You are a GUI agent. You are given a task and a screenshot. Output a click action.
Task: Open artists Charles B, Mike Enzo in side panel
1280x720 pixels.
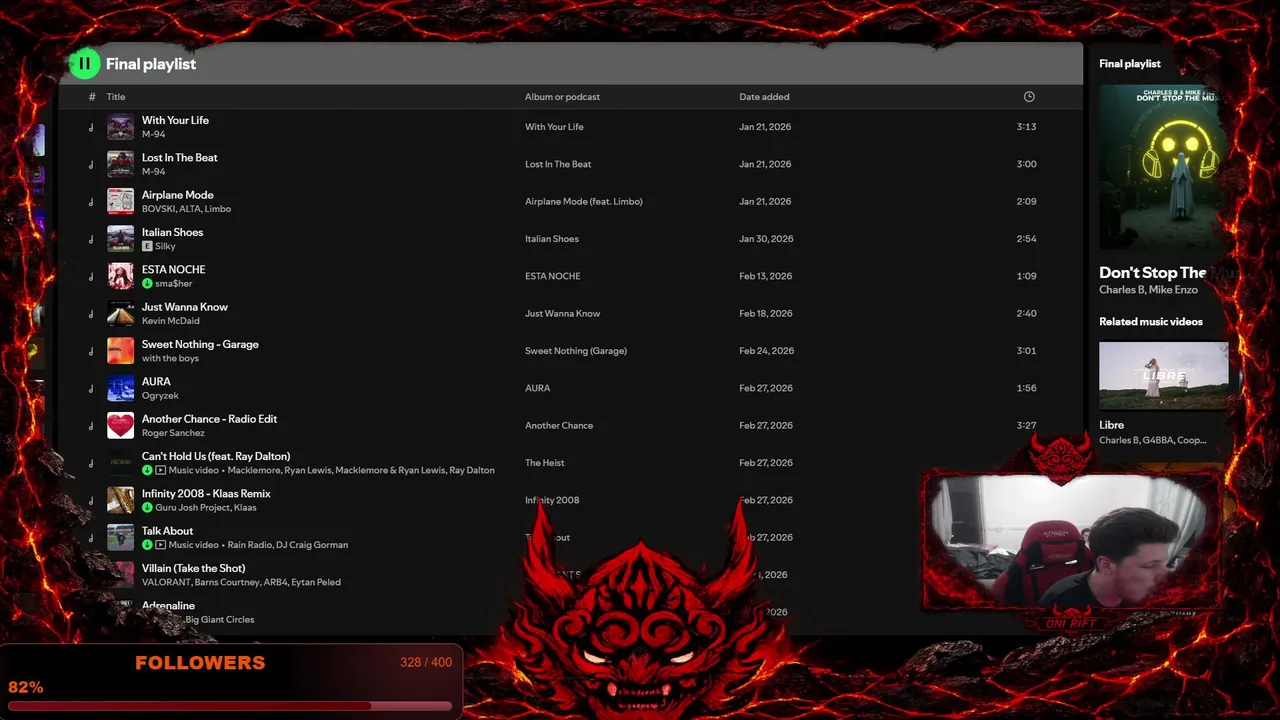[x=1148, y=290]
